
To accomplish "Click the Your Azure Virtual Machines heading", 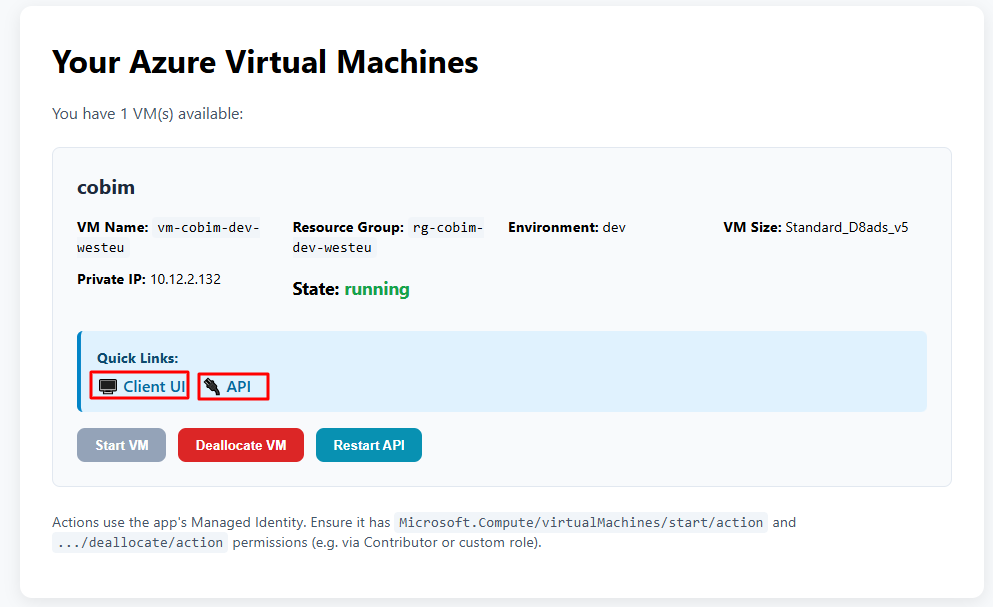I will point(265,62).
